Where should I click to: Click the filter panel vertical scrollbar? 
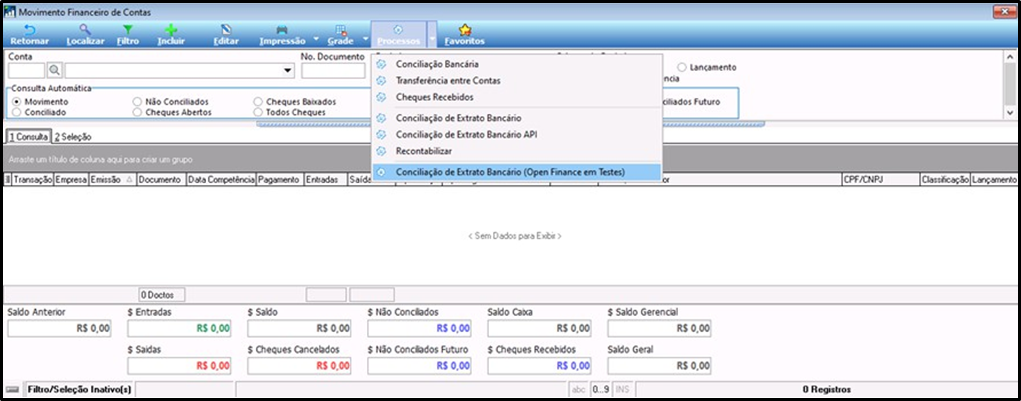coord(1011,84)
